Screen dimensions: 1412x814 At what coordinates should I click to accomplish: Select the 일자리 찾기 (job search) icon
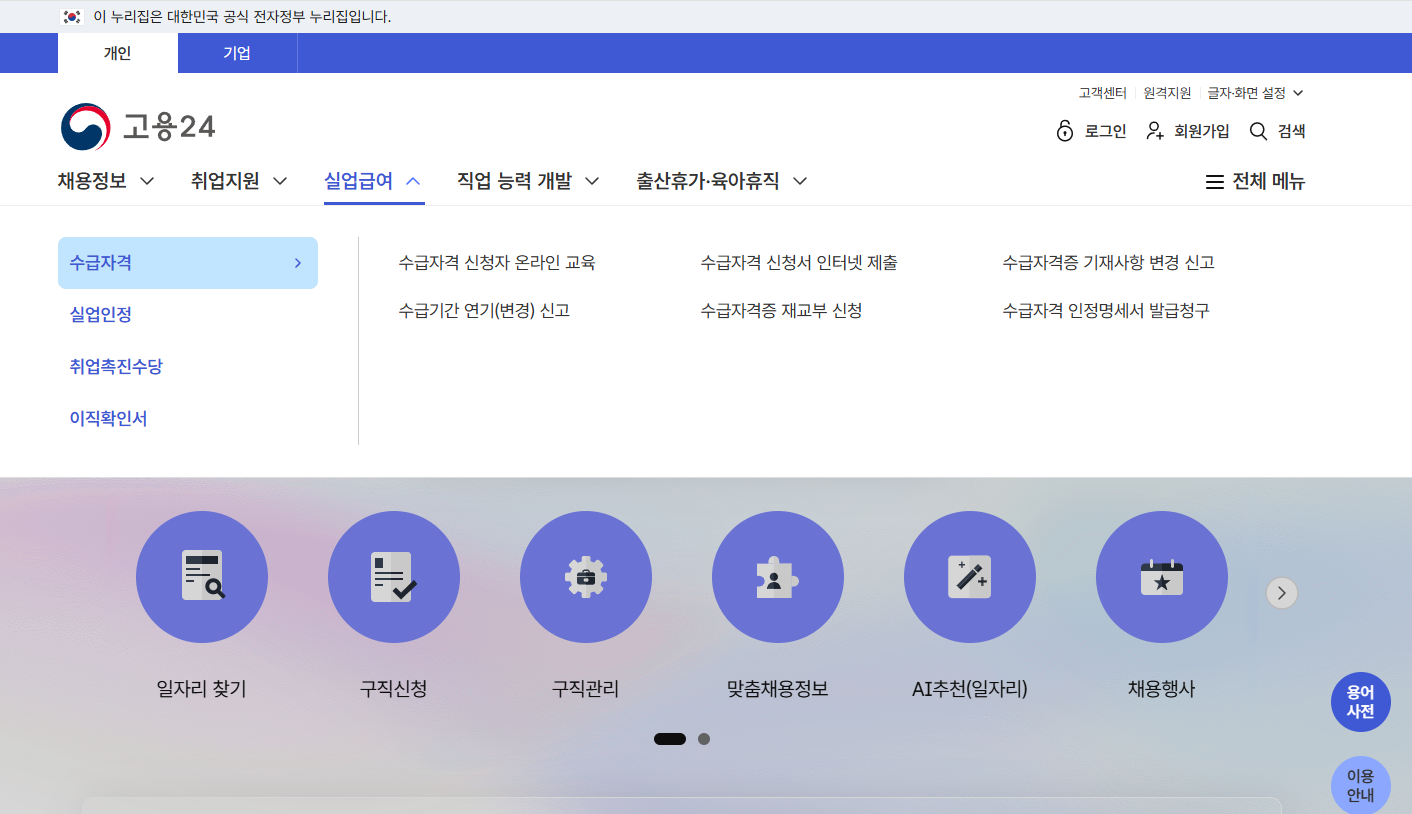202,577
